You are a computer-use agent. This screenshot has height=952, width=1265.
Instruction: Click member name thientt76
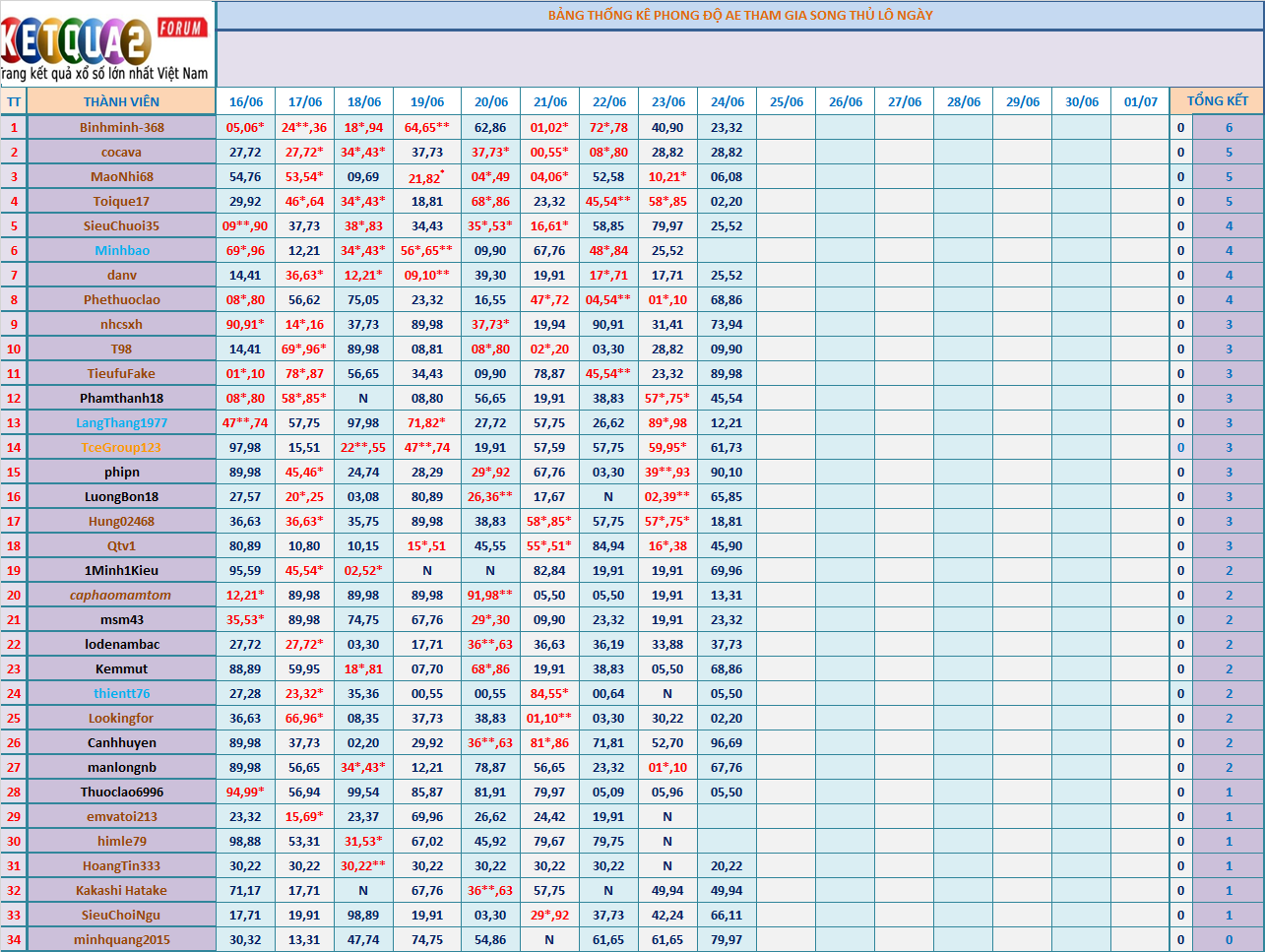click(x=121, y=693)
